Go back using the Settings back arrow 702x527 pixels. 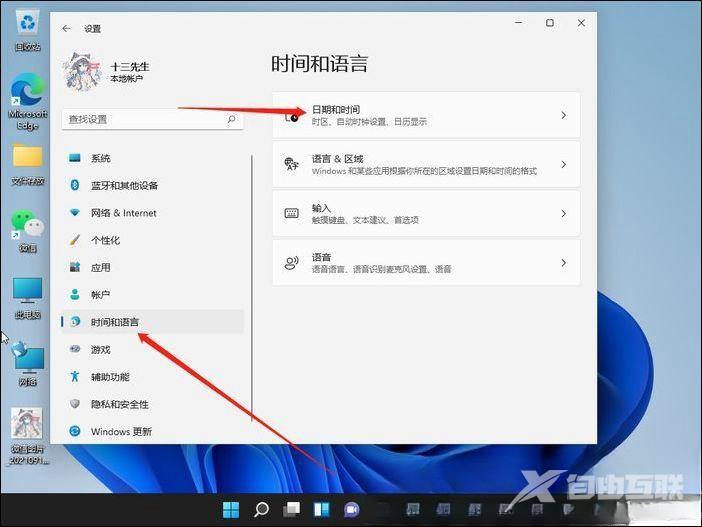[66, 29]
